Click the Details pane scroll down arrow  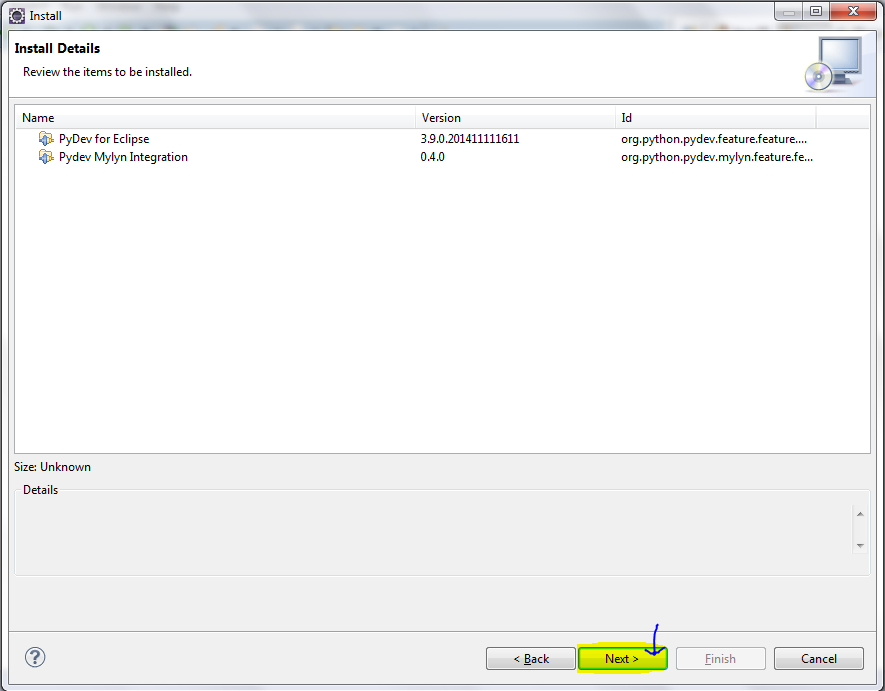[860, 545]
